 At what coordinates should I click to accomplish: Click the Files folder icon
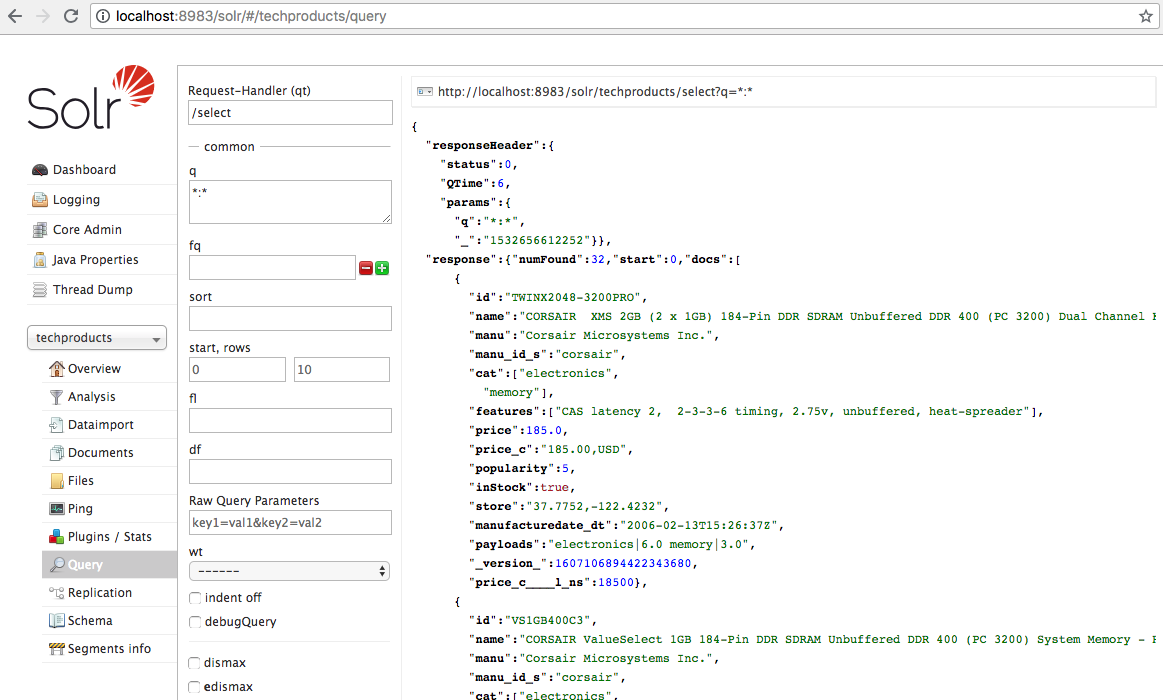click(56, 481)
